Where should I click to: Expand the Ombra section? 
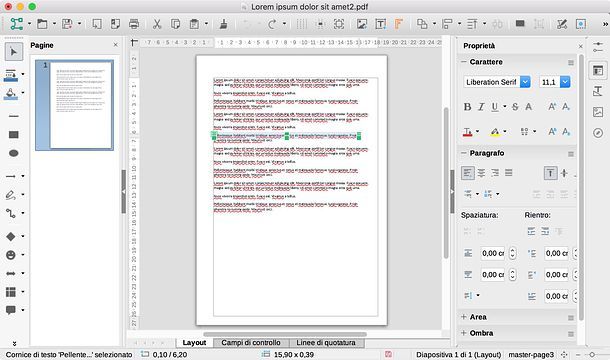464,333
